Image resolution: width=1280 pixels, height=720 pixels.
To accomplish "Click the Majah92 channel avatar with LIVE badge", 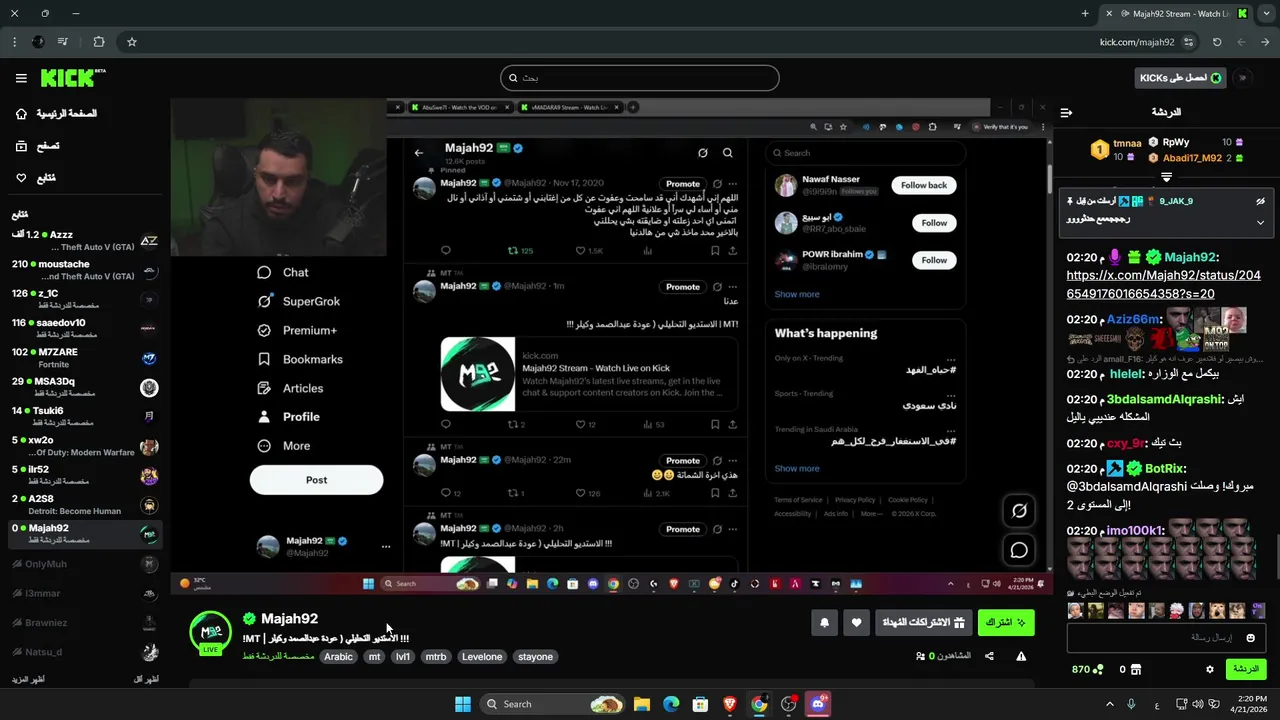I will pos(211,632).
